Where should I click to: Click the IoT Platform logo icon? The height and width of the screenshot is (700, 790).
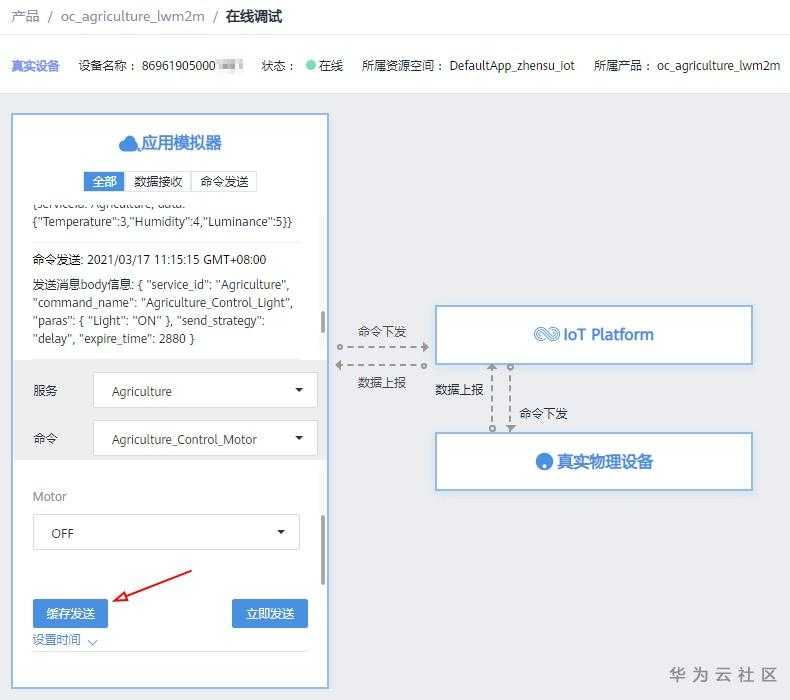click(x=547, y=334)
